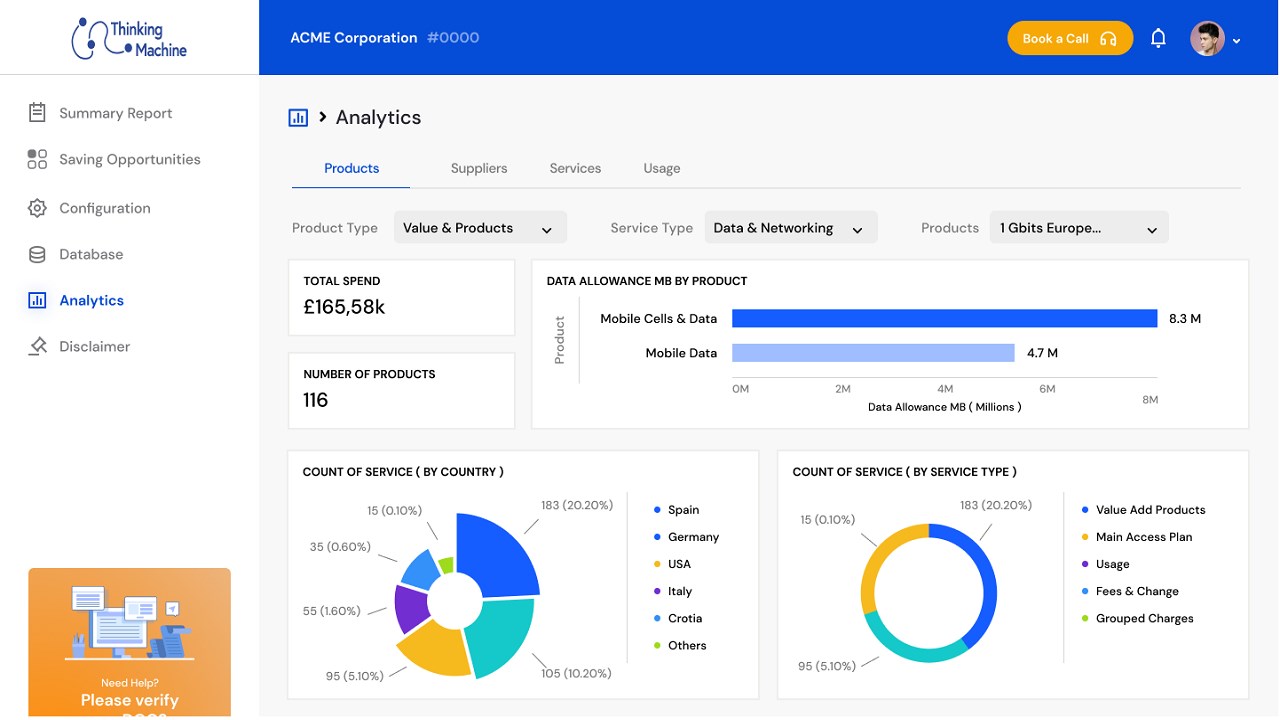Click the Mobile Data light-blue bar

tap(873, 352)
